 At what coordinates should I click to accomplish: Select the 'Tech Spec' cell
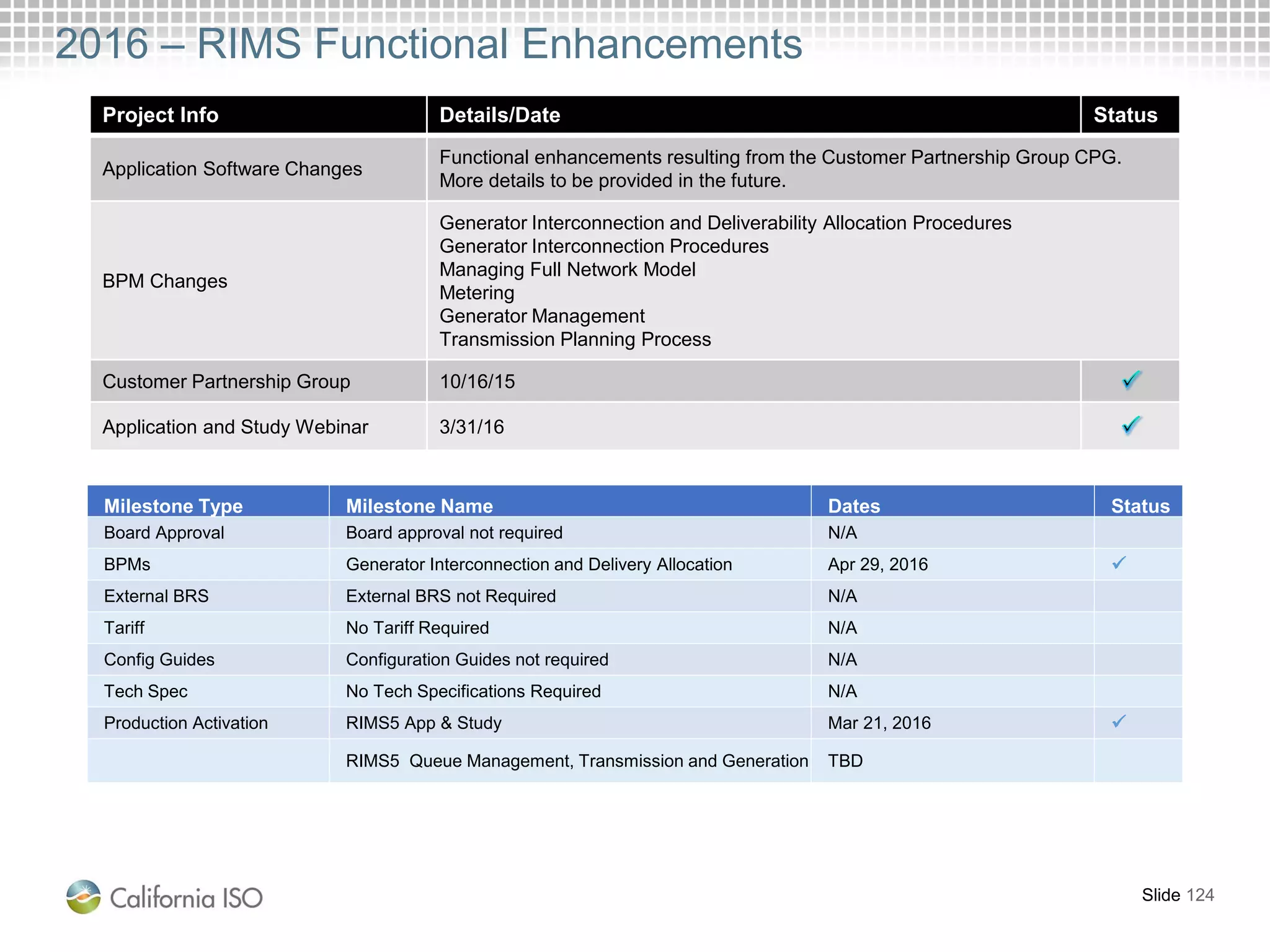[x=208, y=691]
